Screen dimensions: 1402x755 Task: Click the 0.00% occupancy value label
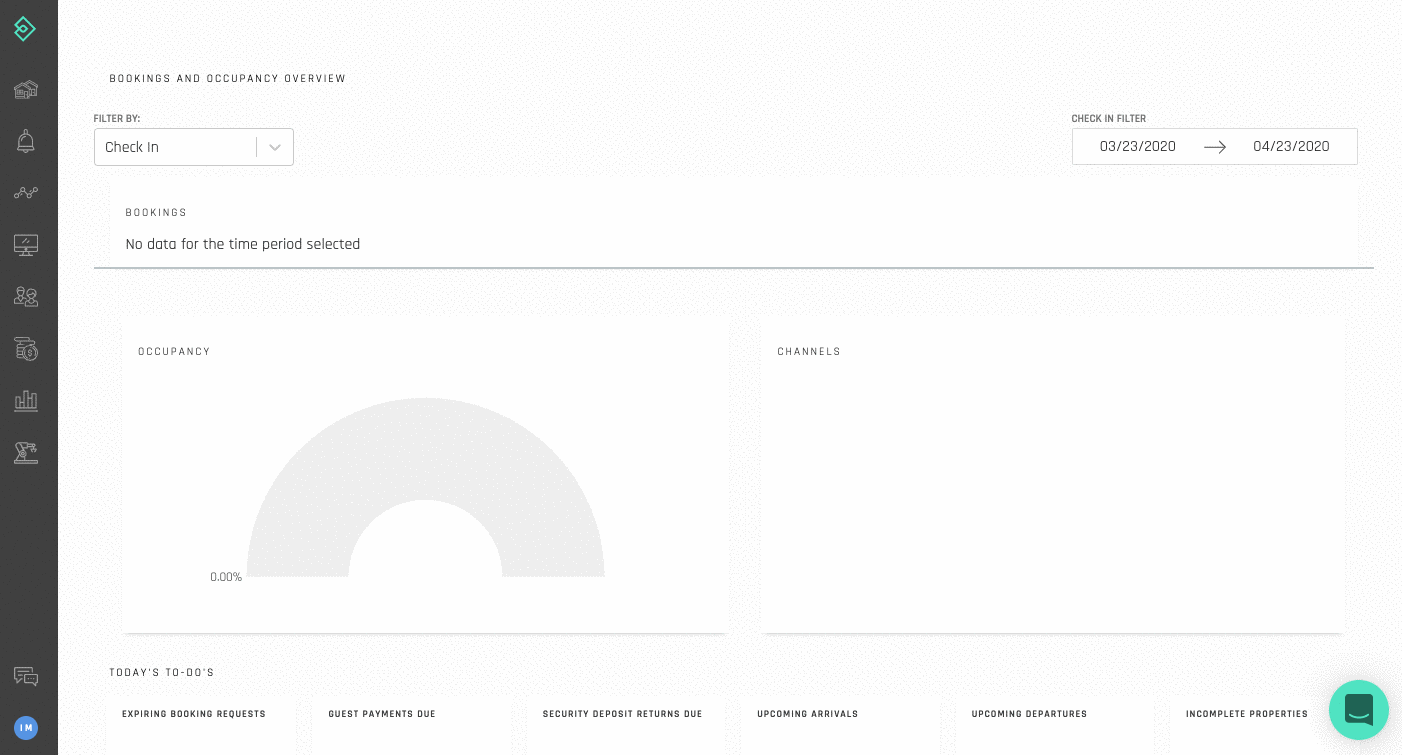226,577
